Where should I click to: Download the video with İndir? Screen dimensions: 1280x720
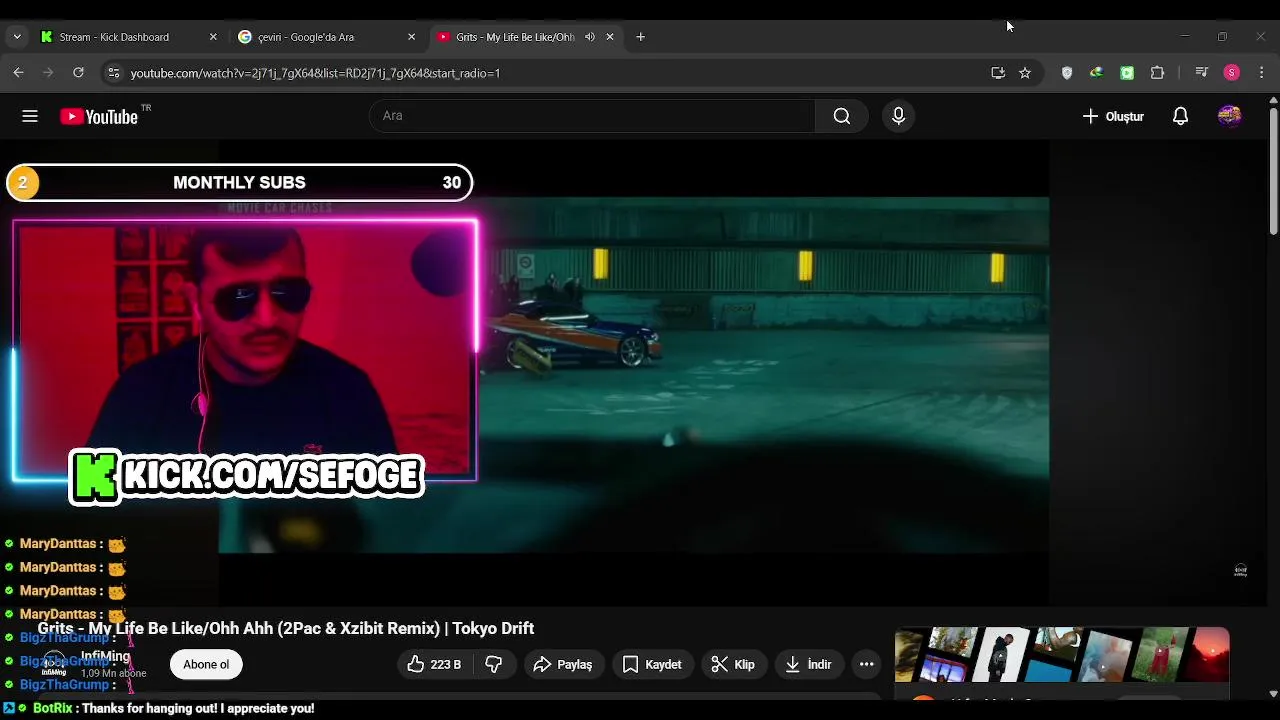coord(809,664)
